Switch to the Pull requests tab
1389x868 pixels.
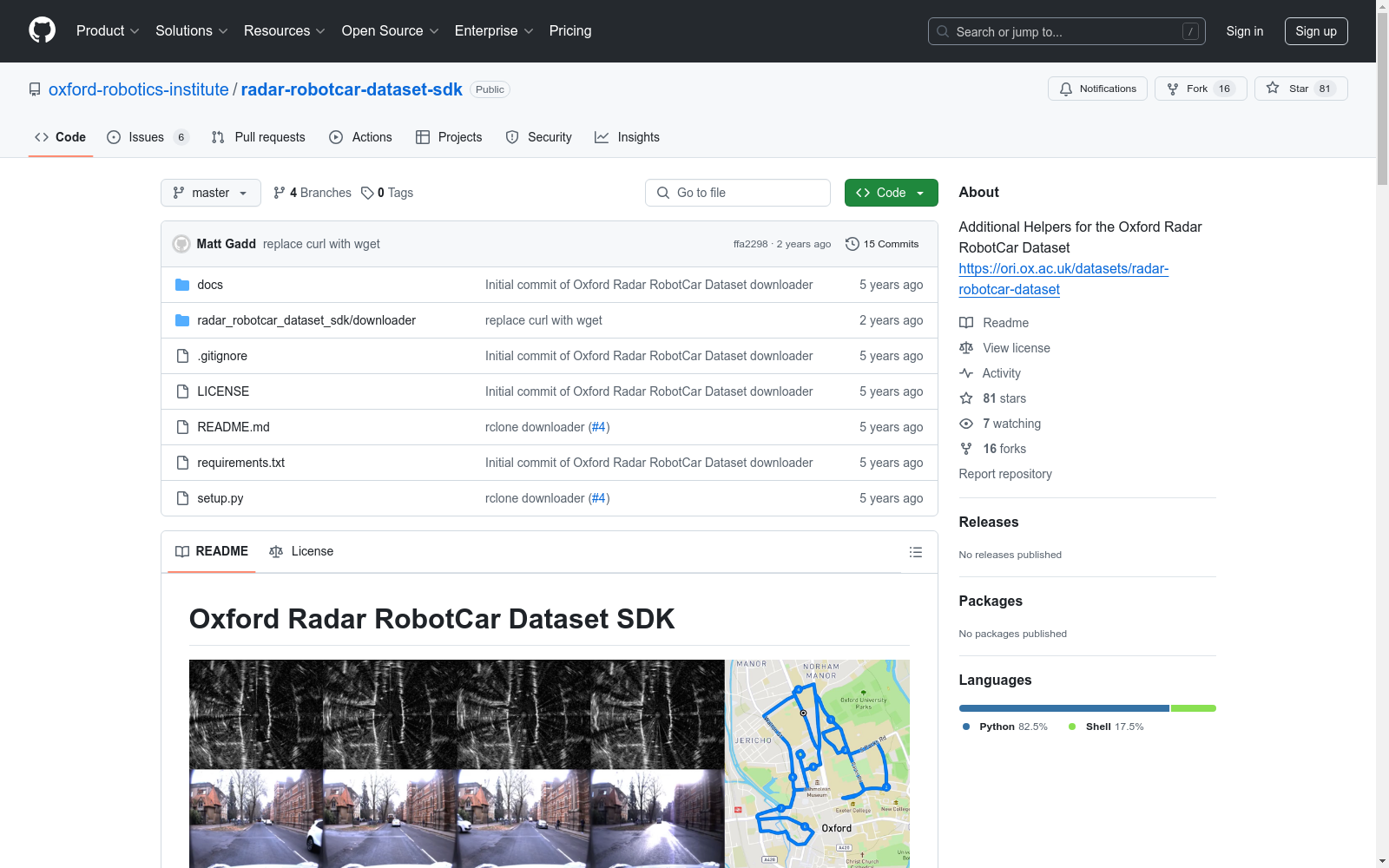click(259, 137)
